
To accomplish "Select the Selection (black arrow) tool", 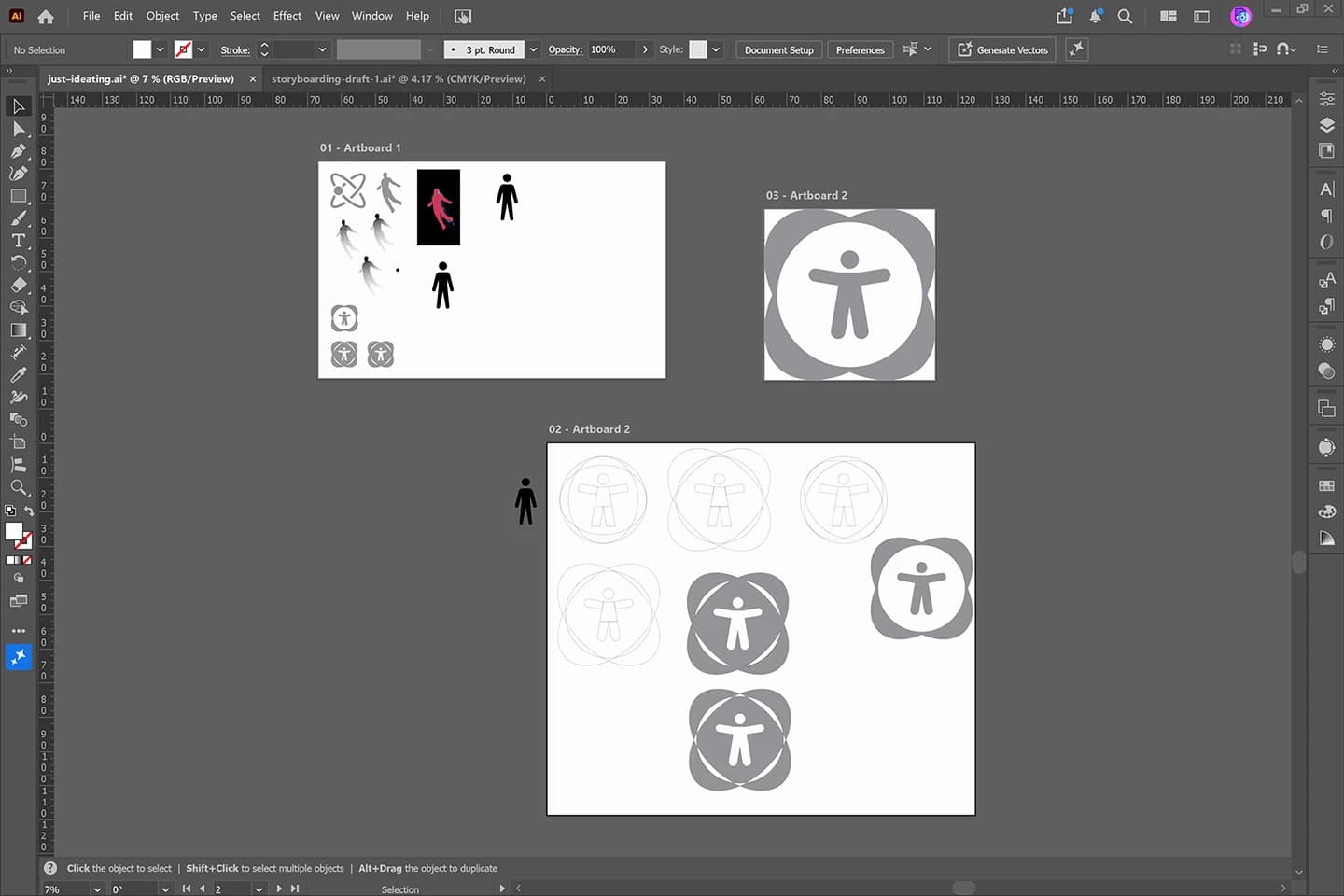I will [19, 106].
